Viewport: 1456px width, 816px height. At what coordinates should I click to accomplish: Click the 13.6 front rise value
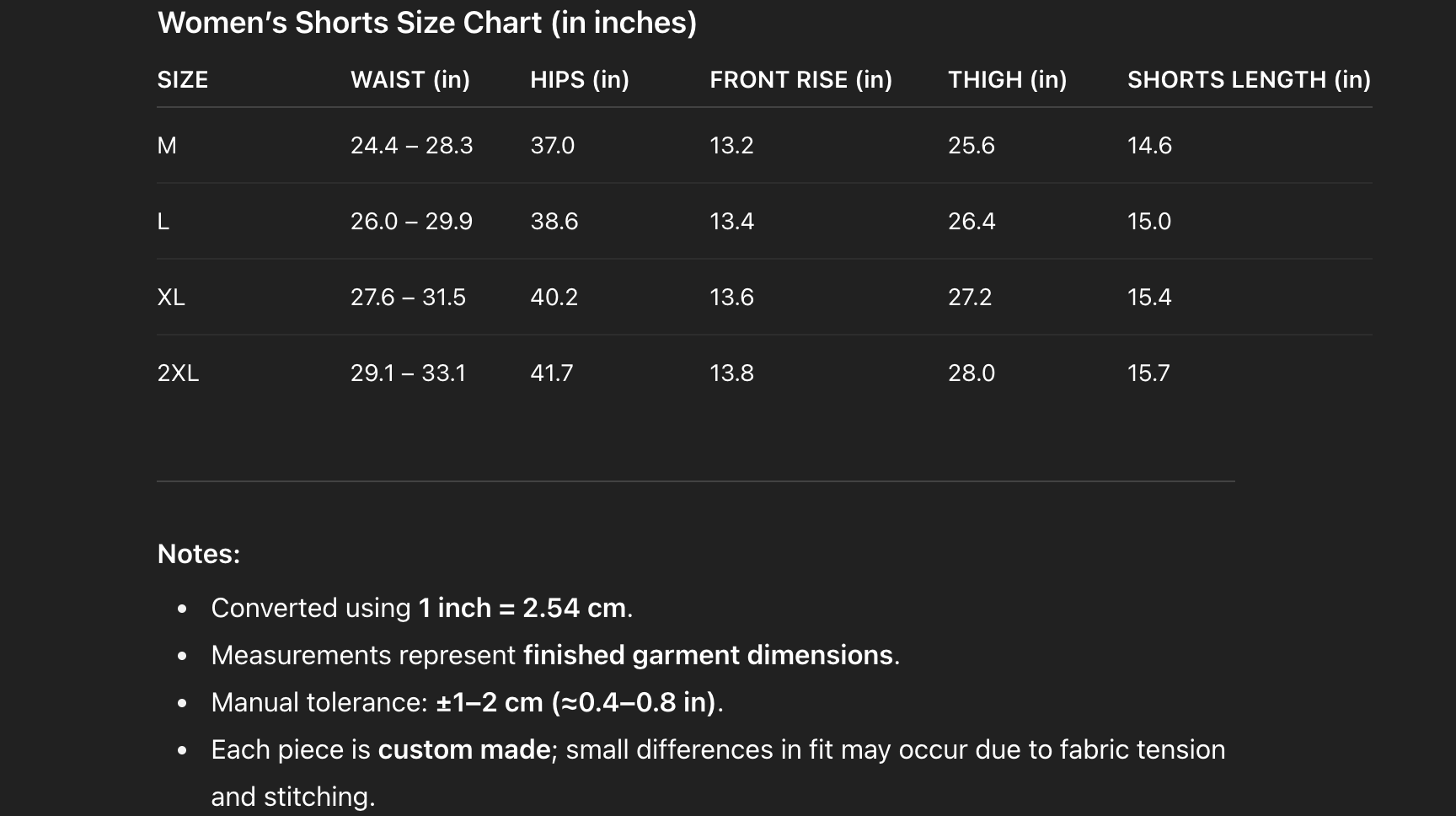[731, 298]
